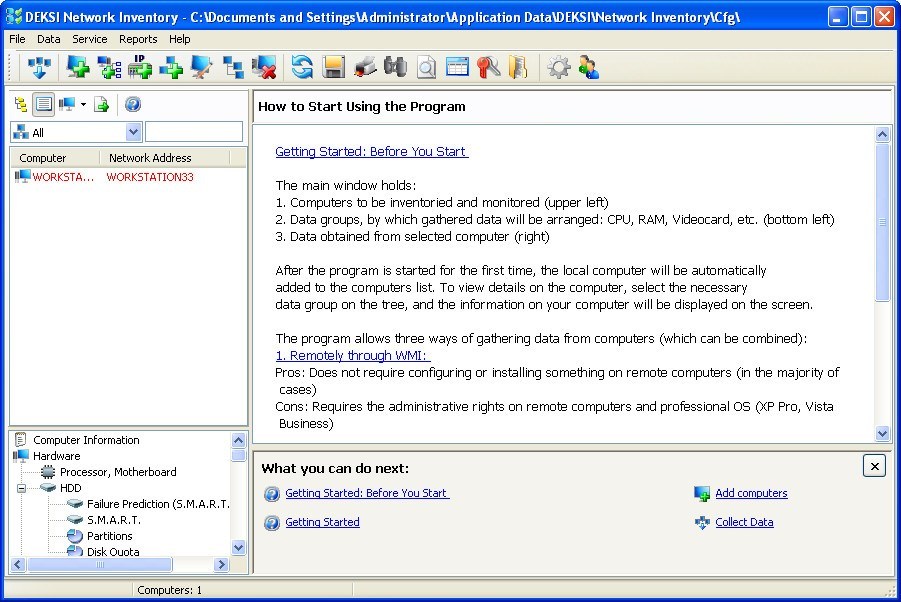Open the Reports menu
Viewport: 901px width, 602px height.
coord(138,39)
